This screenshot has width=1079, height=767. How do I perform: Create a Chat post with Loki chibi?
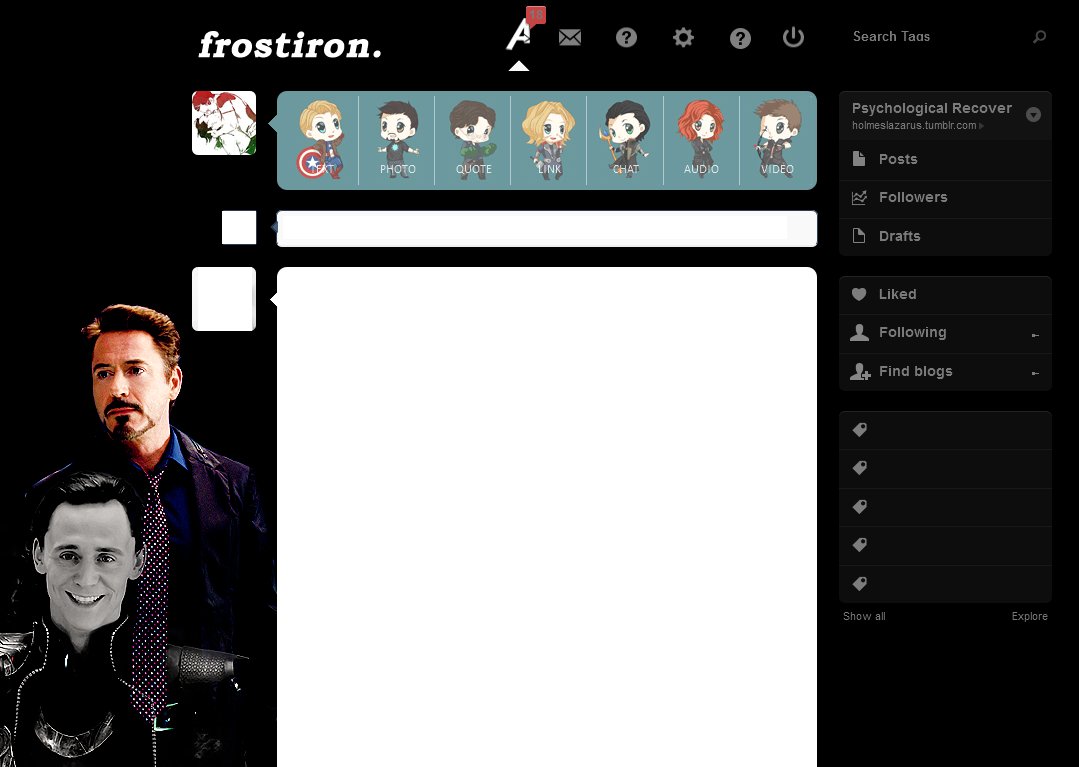click(625, 140)
